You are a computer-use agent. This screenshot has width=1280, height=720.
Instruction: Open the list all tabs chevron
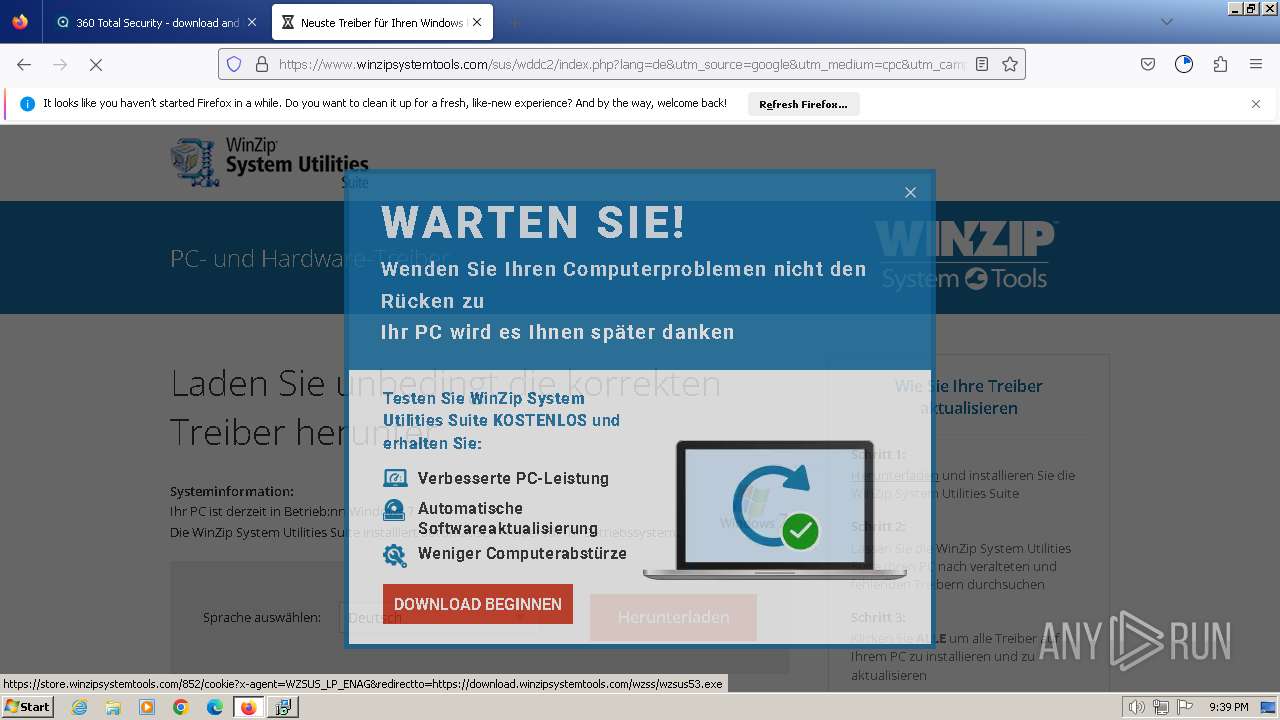pyautogui.click(x=1167, y=22)
